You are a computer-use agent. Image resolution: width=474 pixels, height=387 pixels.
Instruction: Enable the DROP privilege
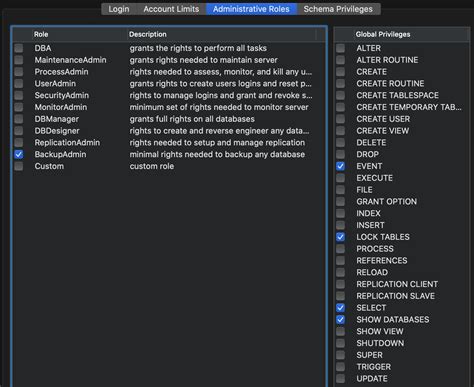coord(340,154)
